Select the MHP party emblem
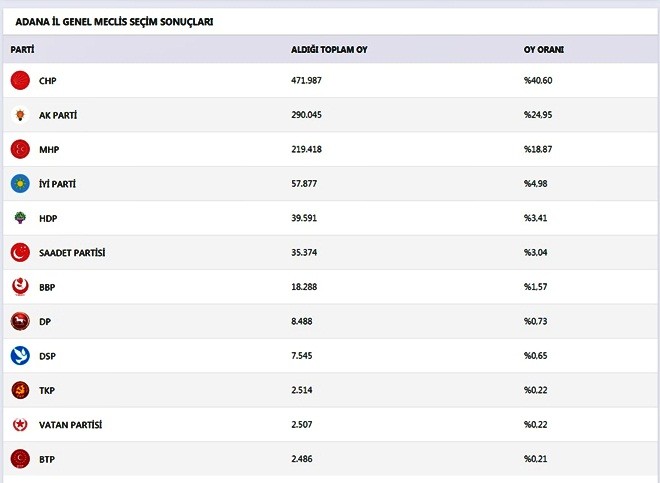The height and width of the screenshot is (483, 660). click(19, 150)
